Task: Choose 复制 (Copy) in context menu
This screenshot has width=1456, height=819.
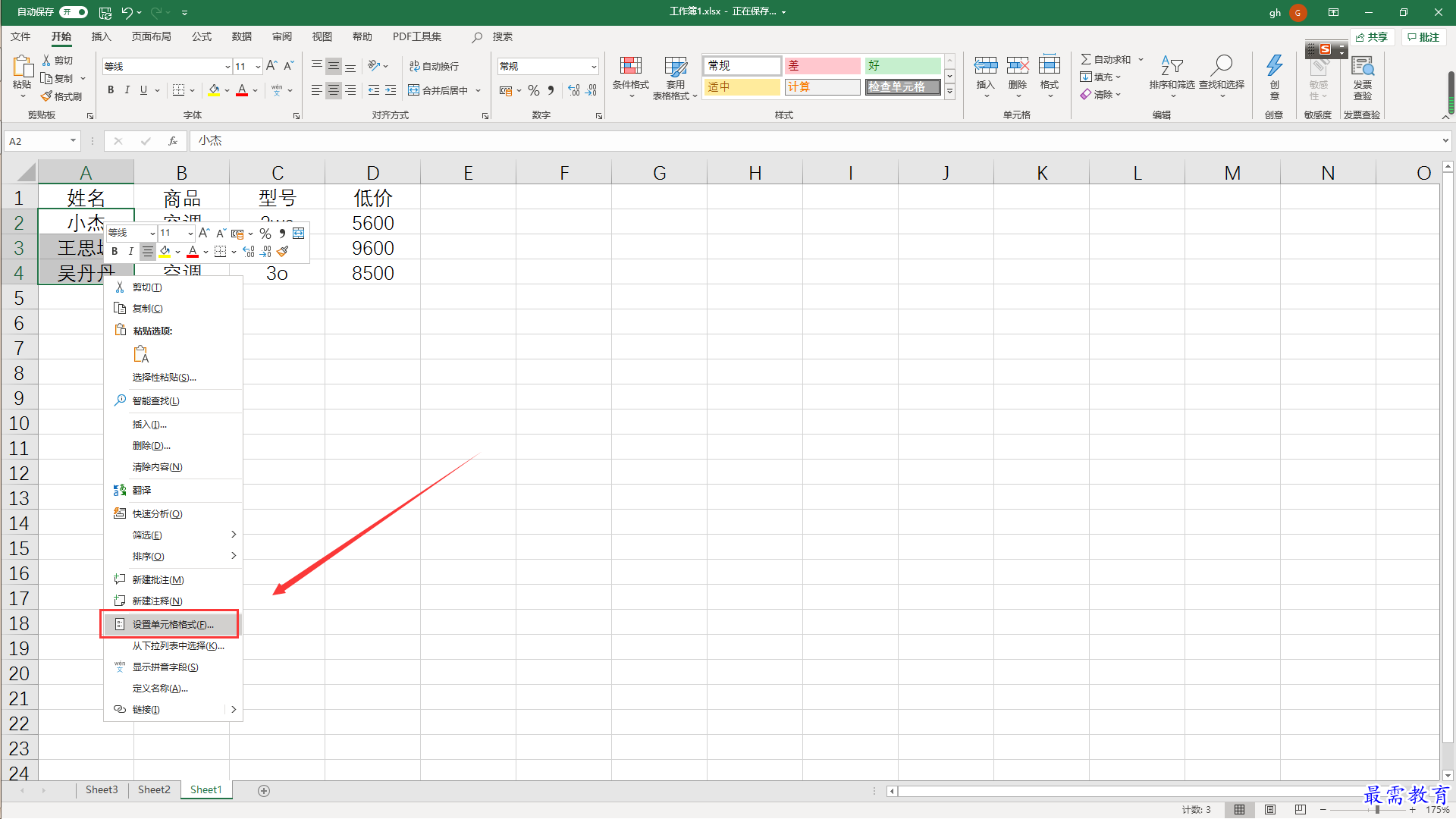Action: [x=173, y=309]
